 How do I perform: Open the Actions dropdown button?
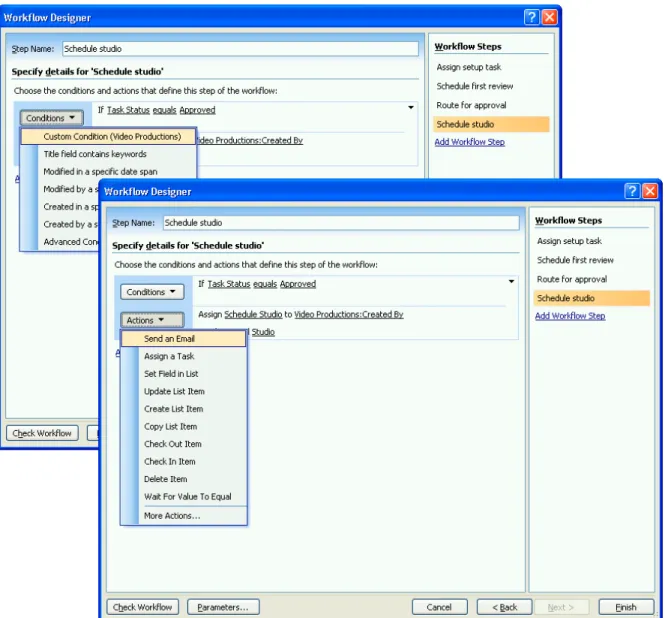click(x=152, y=320)
